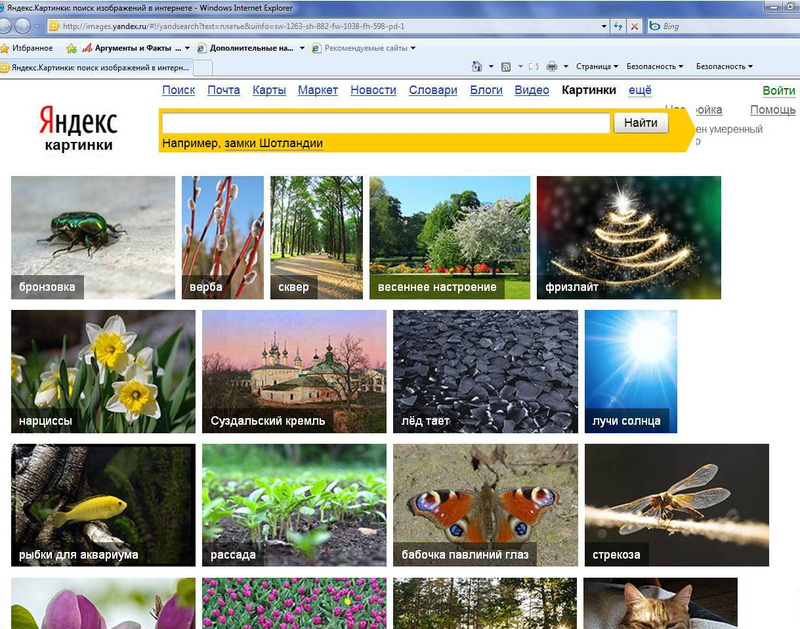The image size is (800, 629).
Task: Click the Print icon in the toolbar
Action: pyautogui.click(x=551, y=67)
